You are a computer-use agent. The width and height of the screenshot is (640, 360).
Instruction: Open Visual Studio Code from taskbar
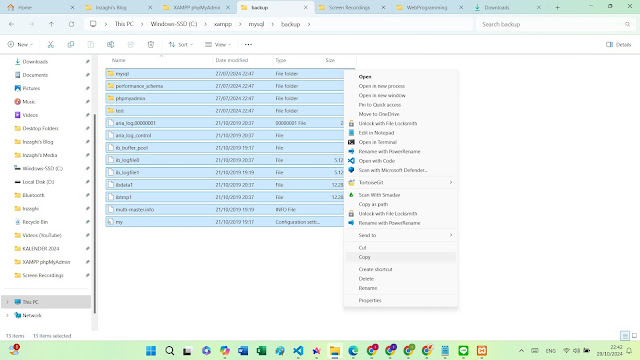coord(298,351)
